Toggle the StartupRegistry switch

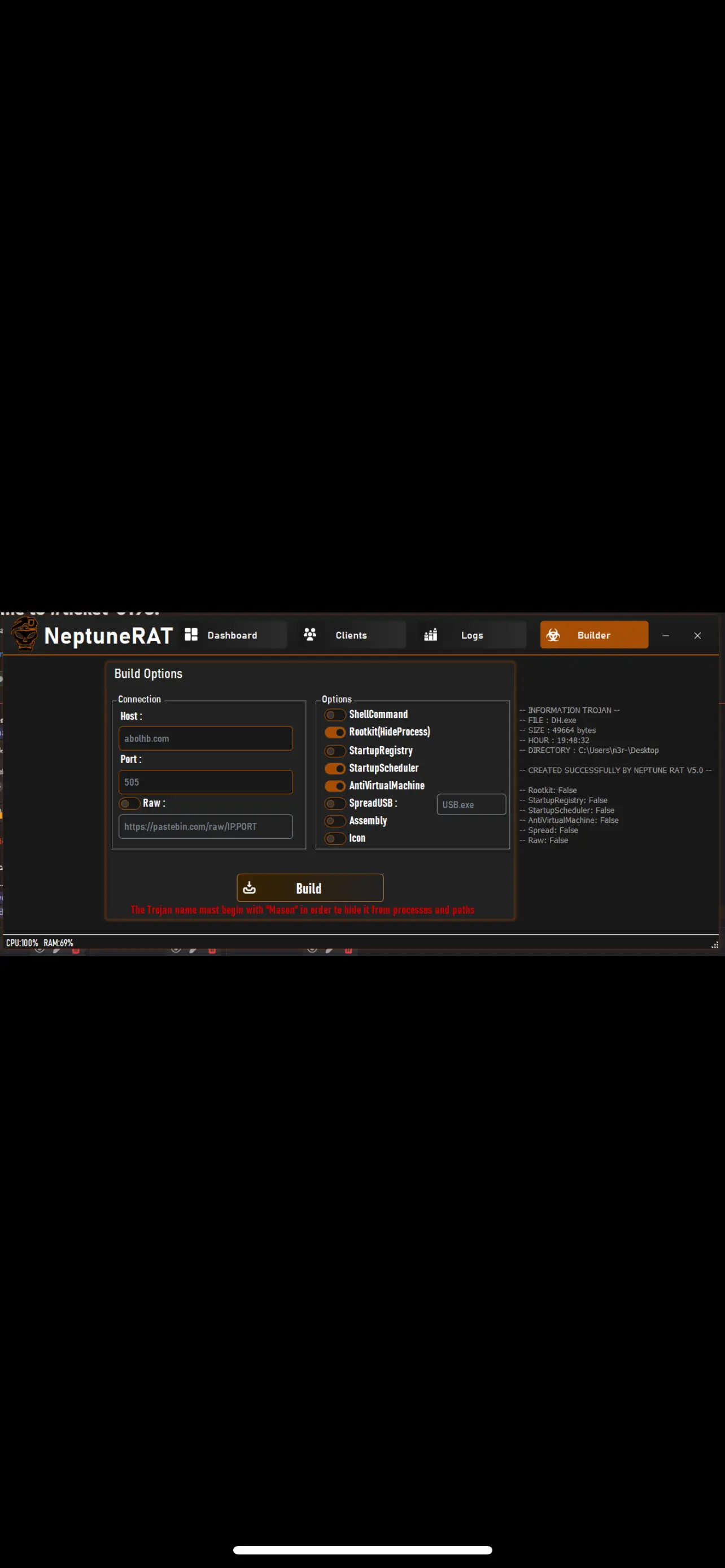point(335,751)
